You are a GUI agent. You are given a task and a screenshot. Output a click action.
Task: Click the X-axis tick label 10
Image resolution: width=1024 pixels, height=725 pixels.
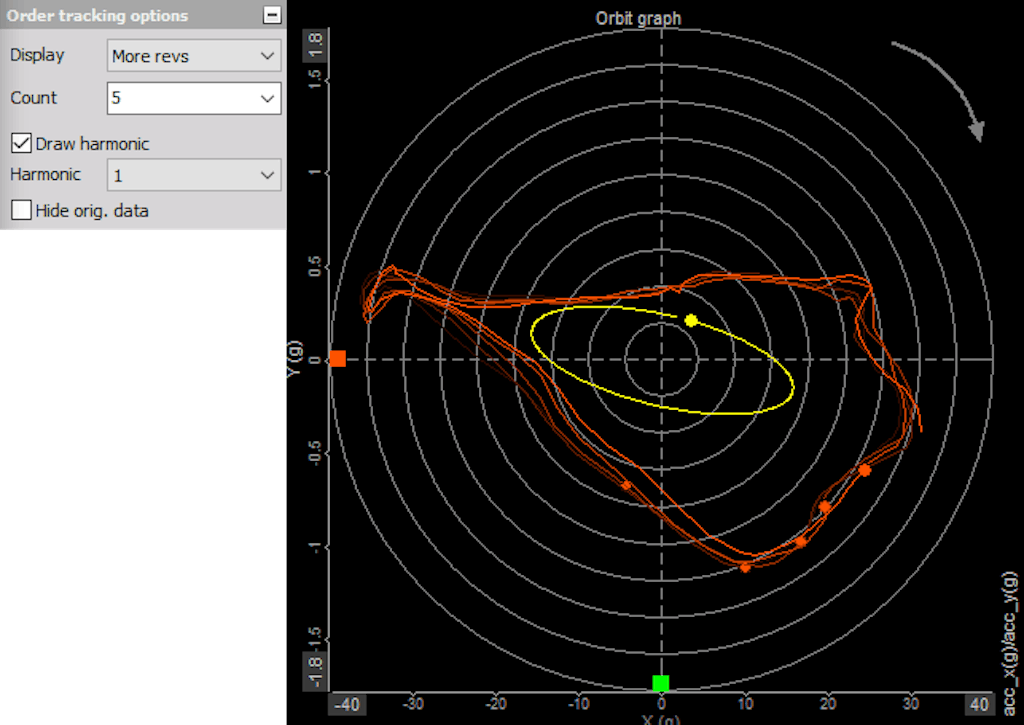(x=745, y=703)
